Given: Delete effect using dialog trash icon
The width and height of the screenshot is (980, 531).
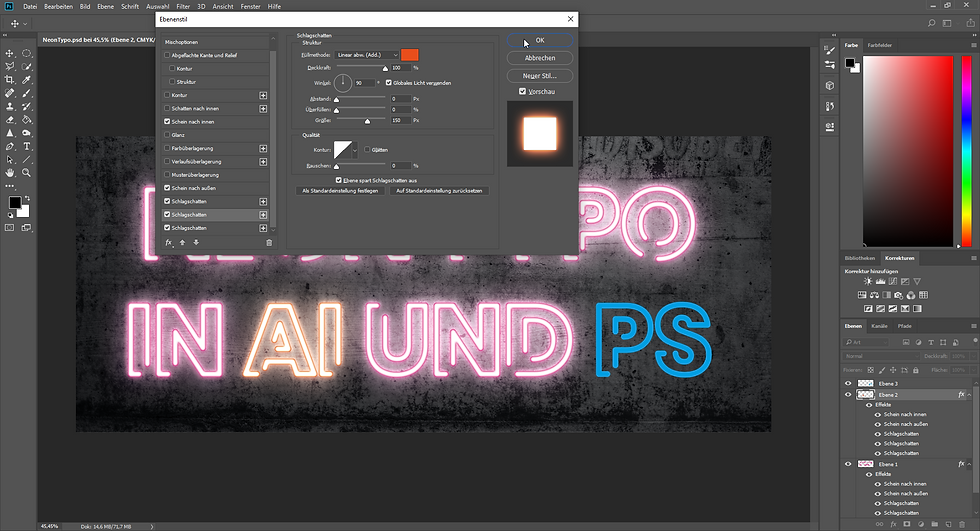Looking at the screenshot, I should point(269,243).
